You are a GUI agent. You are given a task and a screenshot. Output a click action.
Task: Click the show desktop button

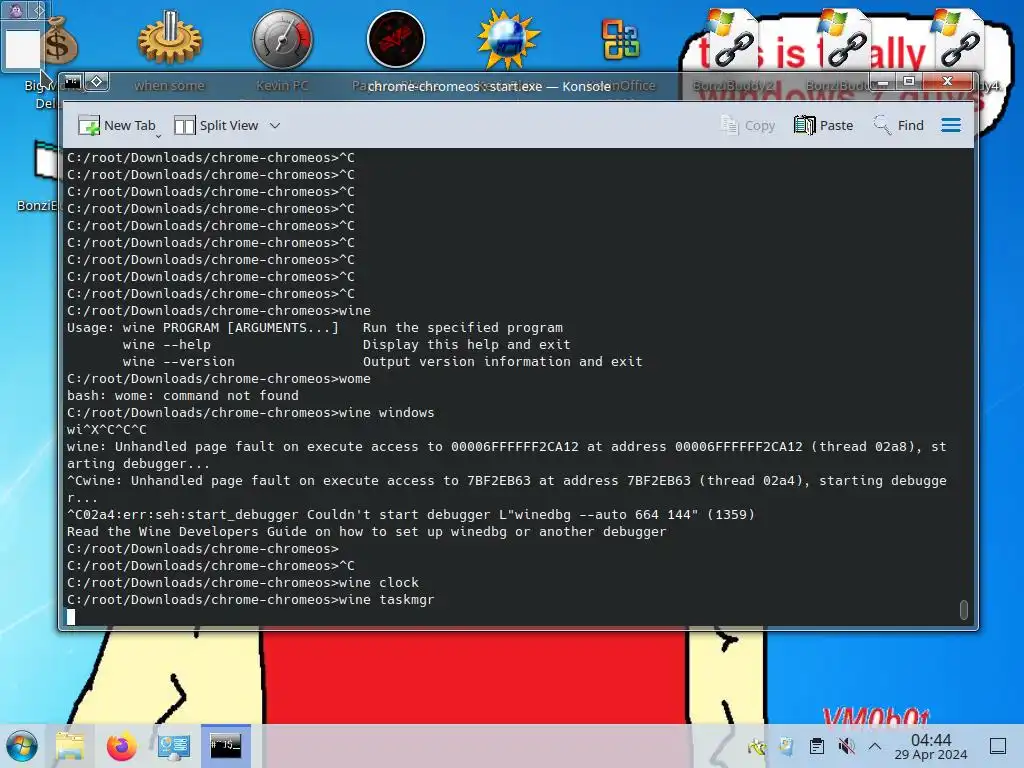pyautogui.click(x=998, y=746)
